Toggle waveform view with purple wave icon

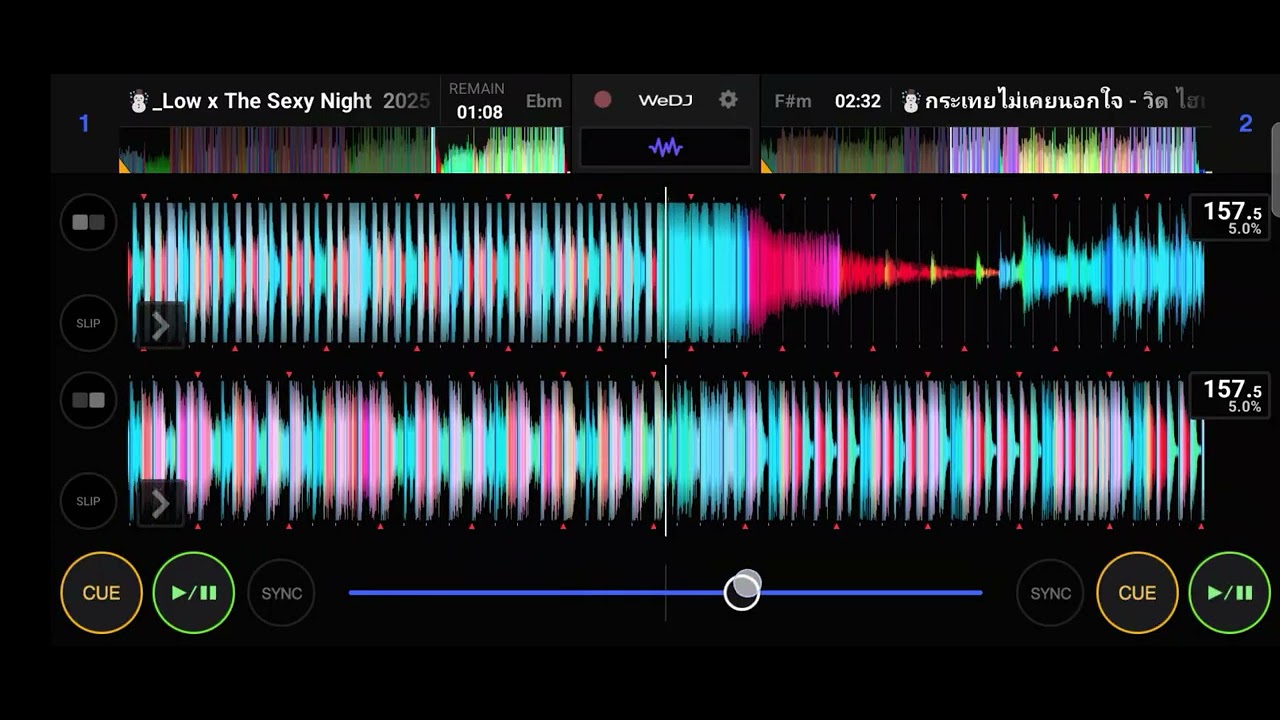point(665,148)
